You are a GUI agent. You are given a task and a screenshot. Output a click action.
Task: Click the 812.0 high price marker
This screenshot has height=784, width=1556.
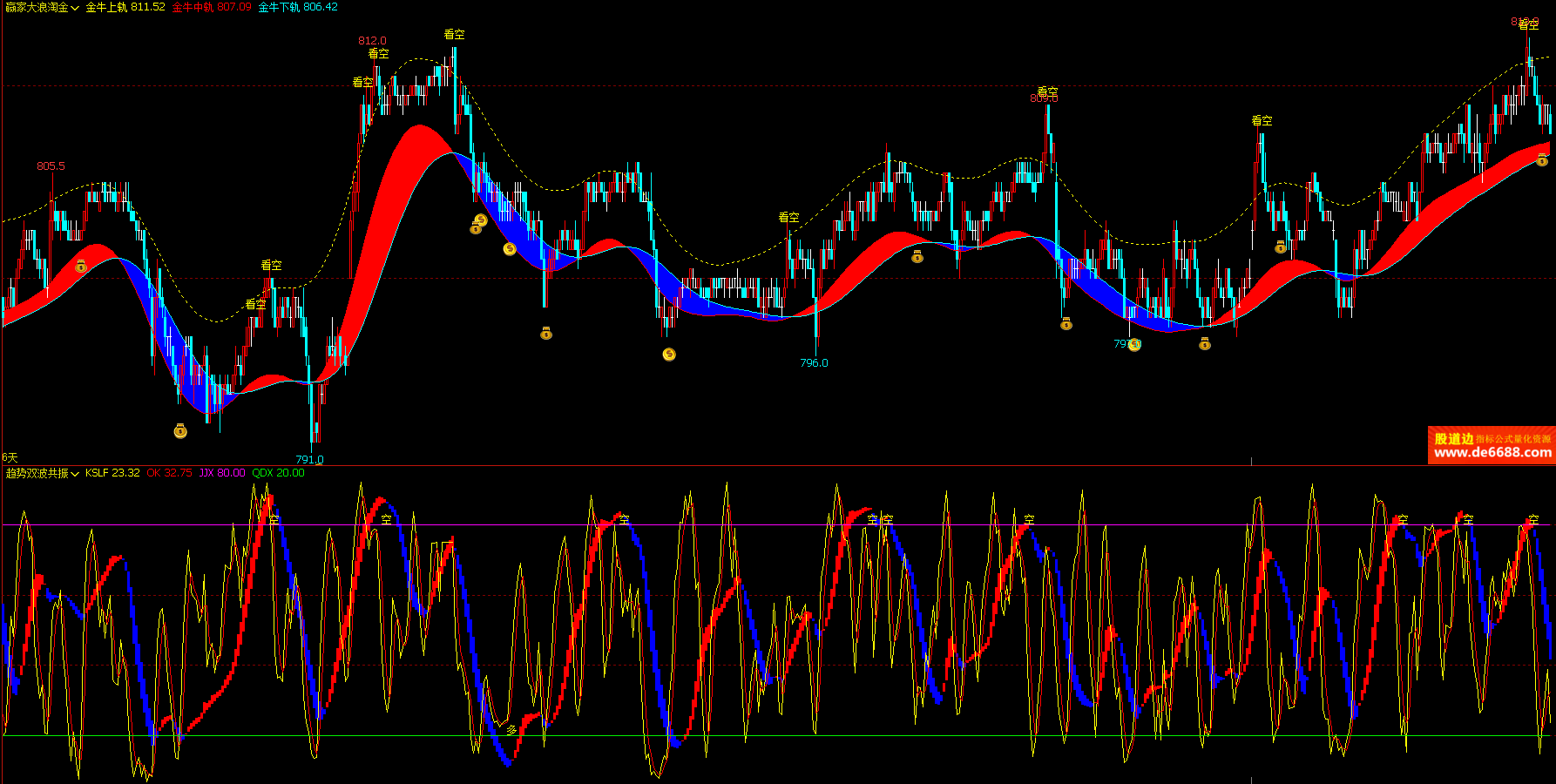click(x=372, y=41)
